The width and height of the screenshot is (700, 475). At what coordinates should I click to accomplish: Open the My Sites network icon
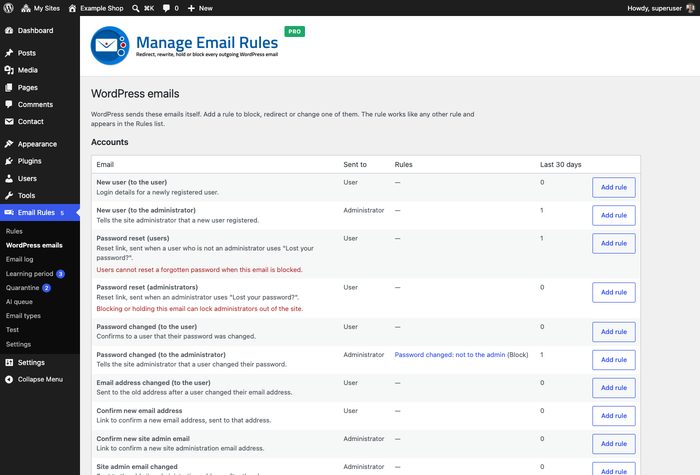tap(26, 8)
